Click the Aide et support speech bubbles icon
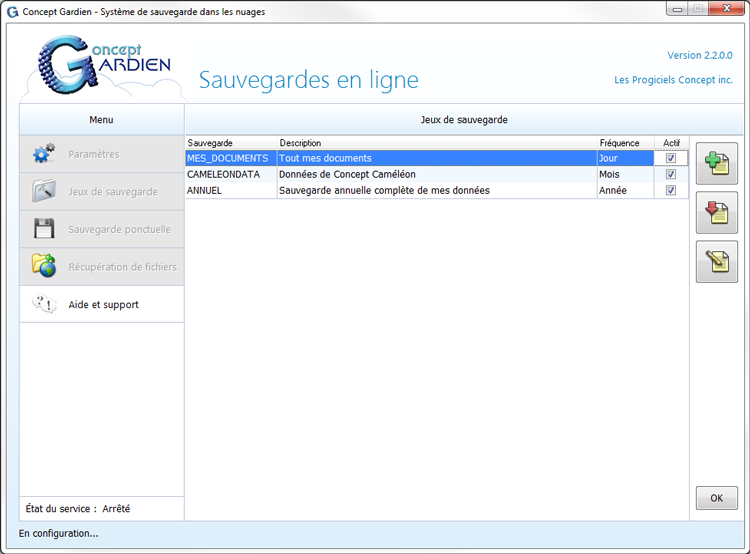750x554 pixels. click(44, 304)
